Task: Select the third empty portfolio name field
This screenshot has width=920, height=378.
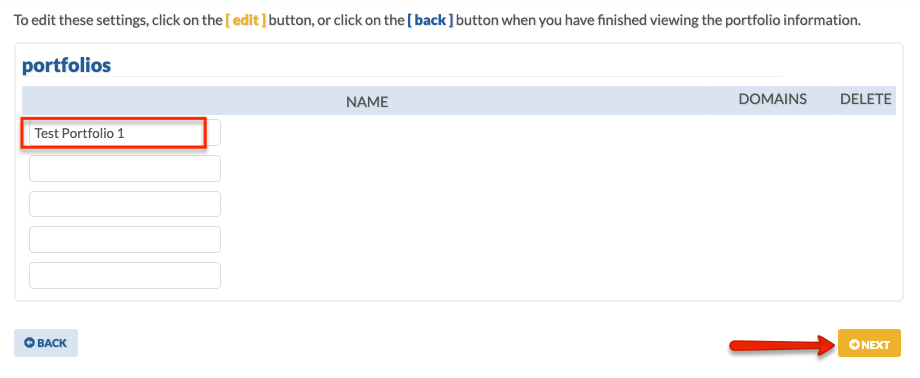Action: tap(125, 204)
